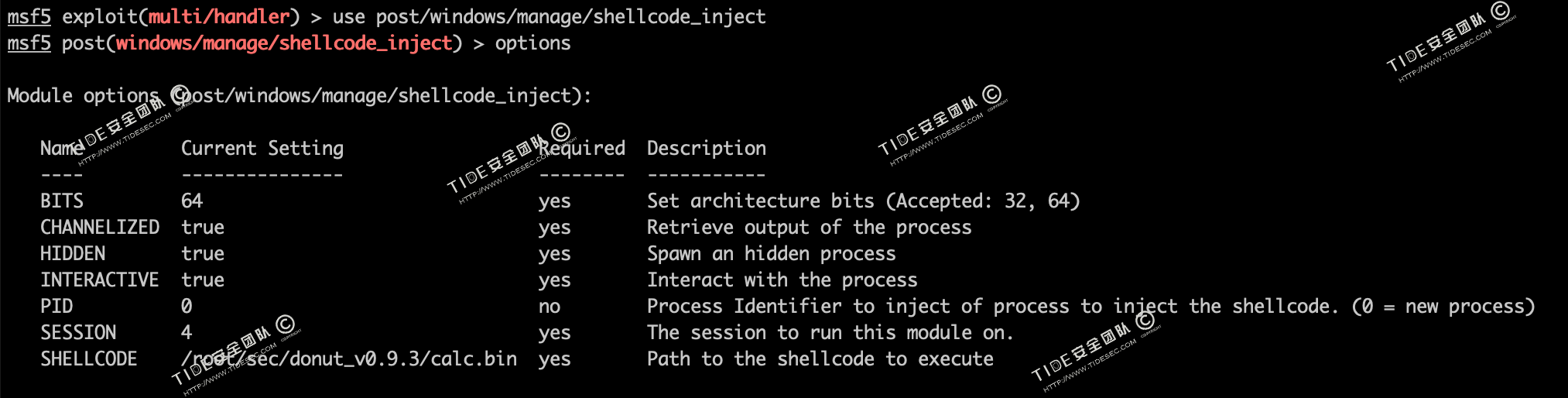The width and height of the screenshot is (1568, 398).
Task: Select the SESSION option name
Action: [x=78, y=332]
